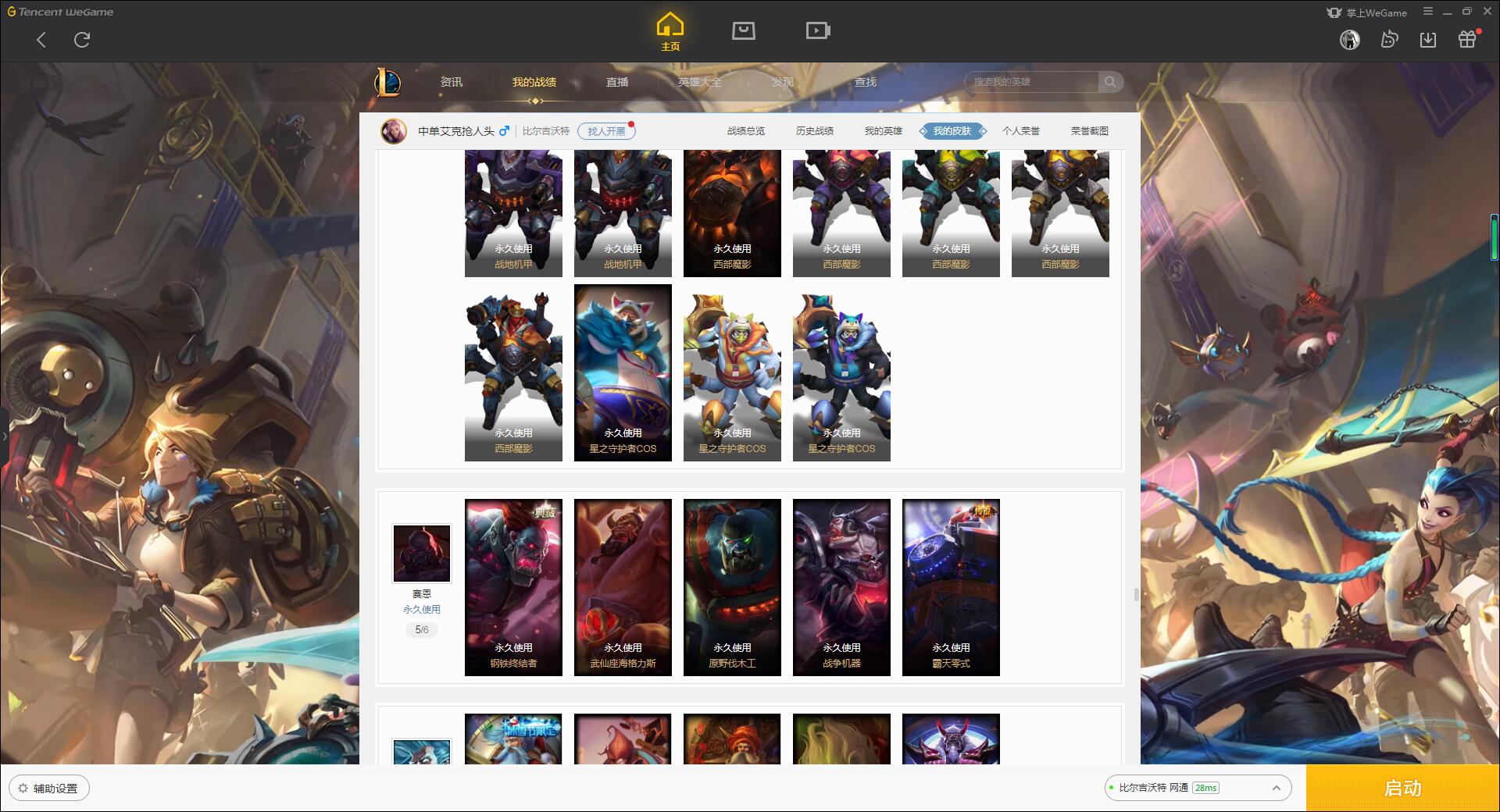This screenshot has height=812, width=1500.
Task: Click the search hero input field
Action: click(x=1032, y=82)
